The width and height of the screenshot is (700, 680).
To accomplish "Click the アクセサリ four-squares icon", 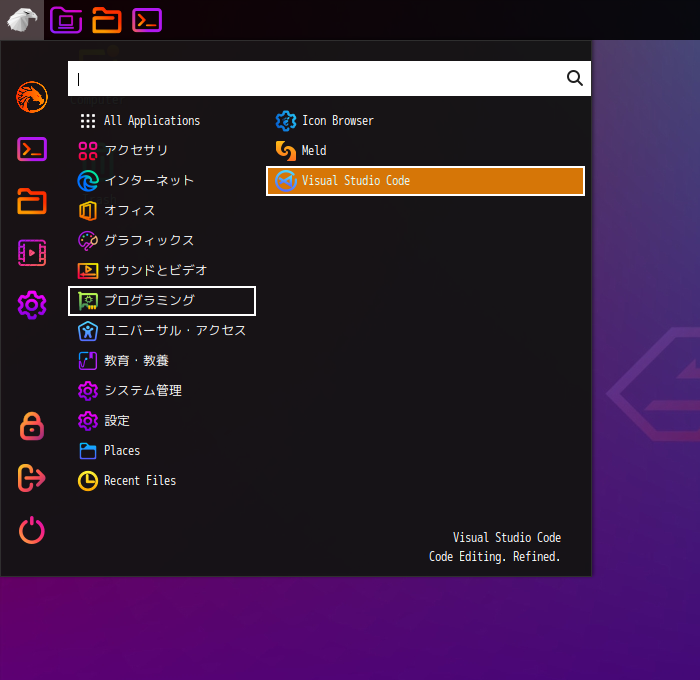I will (88, 150).
